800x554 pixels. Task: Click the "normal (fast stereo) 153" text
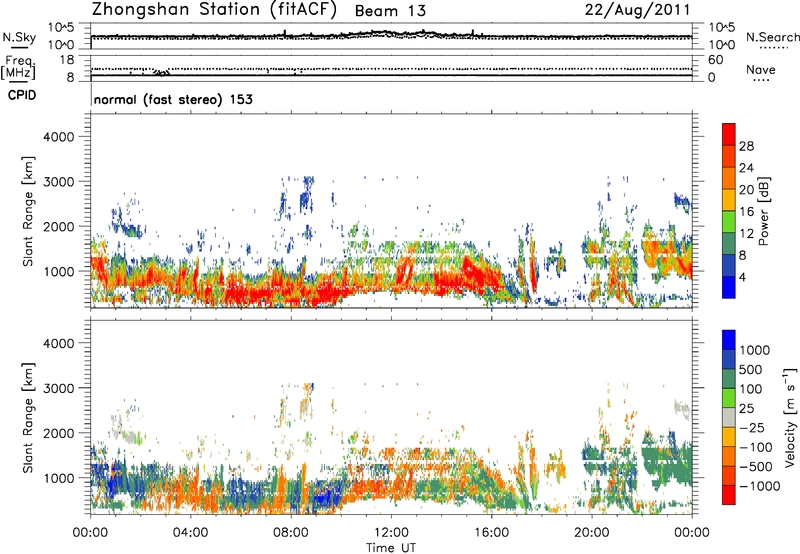(173, 99)
